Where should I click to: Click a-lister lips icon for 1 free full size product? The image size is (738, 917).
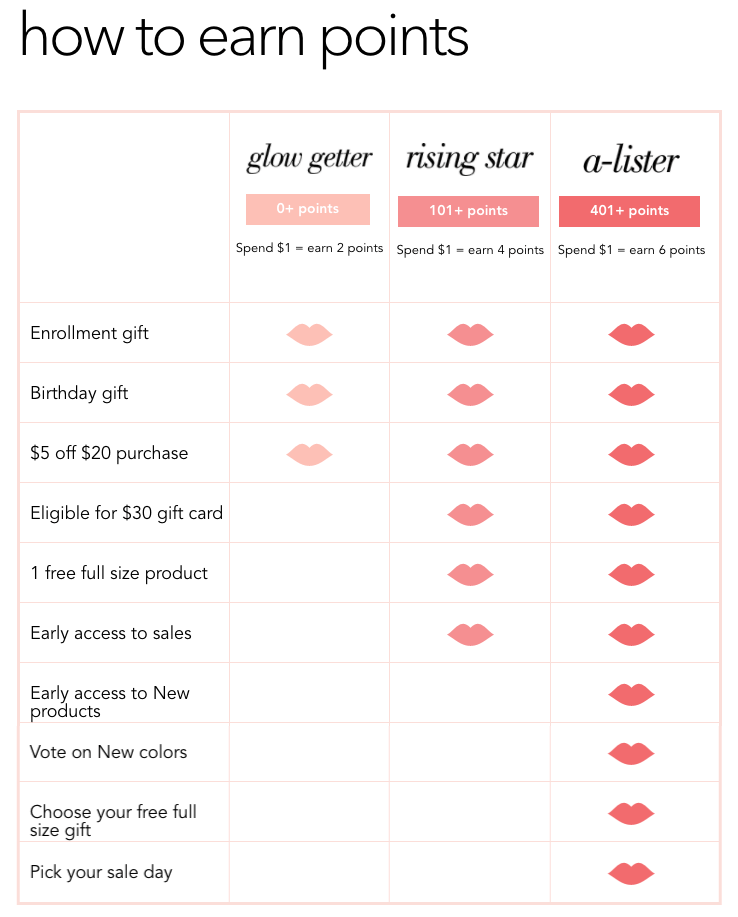click(631, 574)
